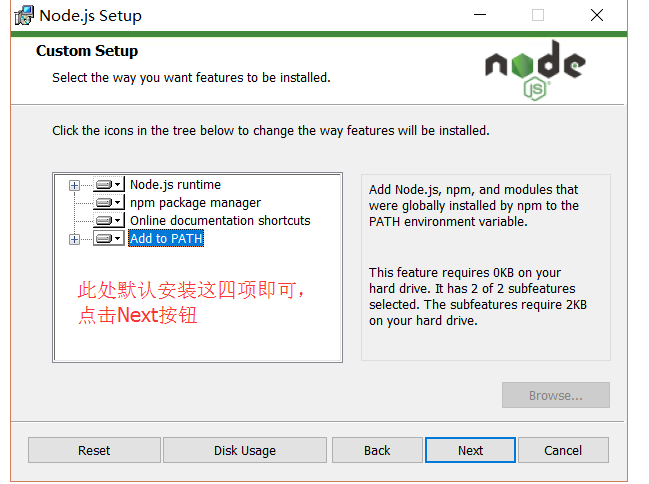Reset feature selections
Image resolution: width=649 pixels, height=484 pixels.
click(94, 450)
